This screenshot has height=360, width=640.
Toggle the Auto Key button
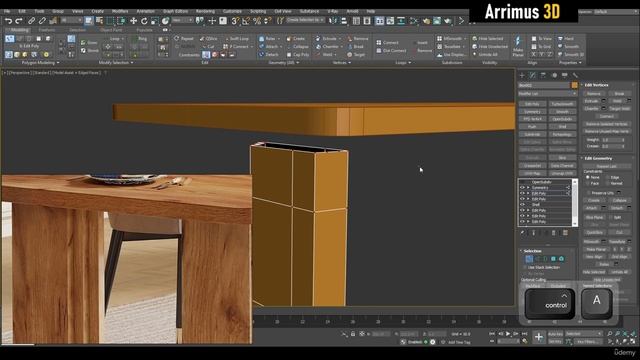tap(555, 334)
